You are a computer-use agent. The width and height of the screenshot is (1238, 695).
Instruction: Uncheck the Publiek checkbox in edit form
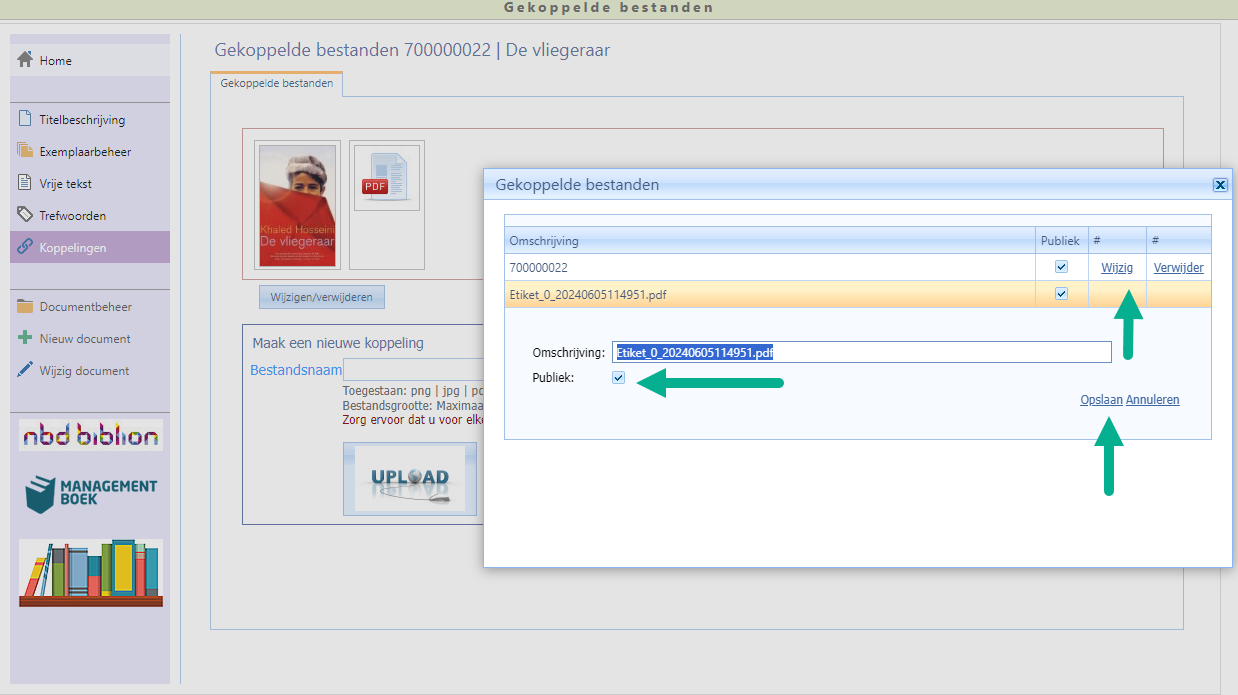coord(618,378)
